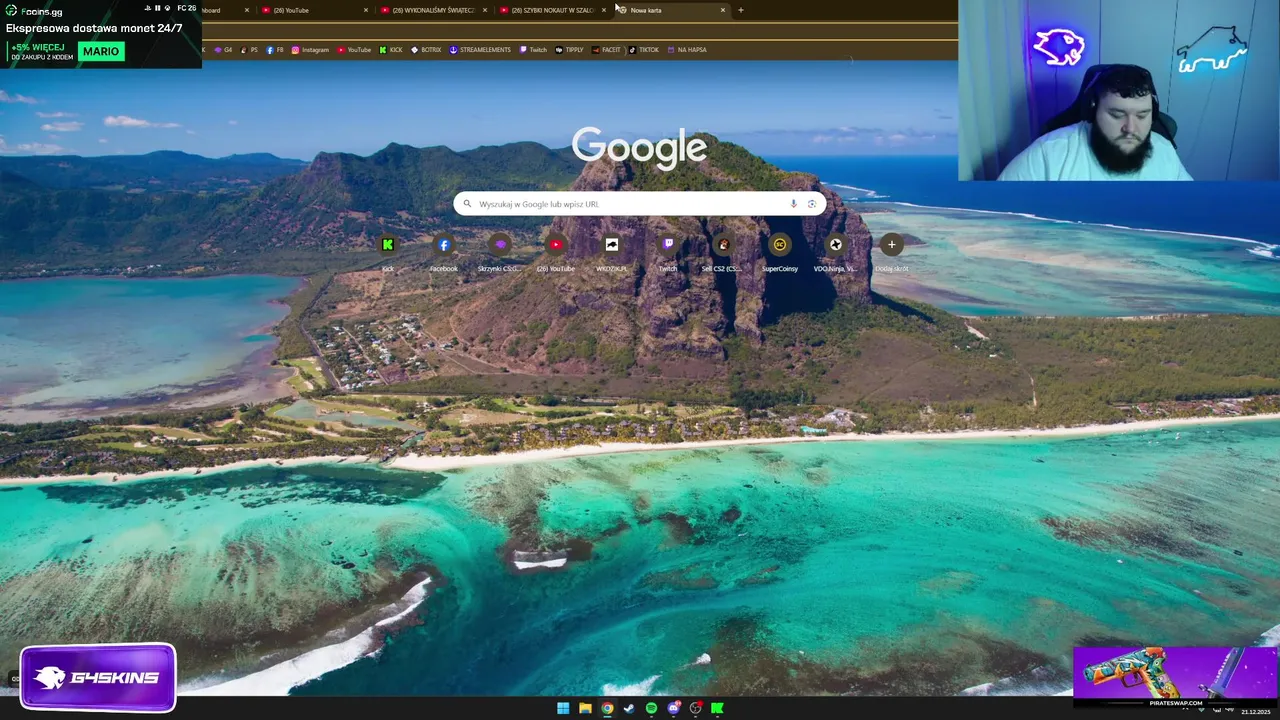This screenshot has width=1280, height=720.
Task: Open the STREAMELEMENTS bookmark
Action: click(480, 50)
